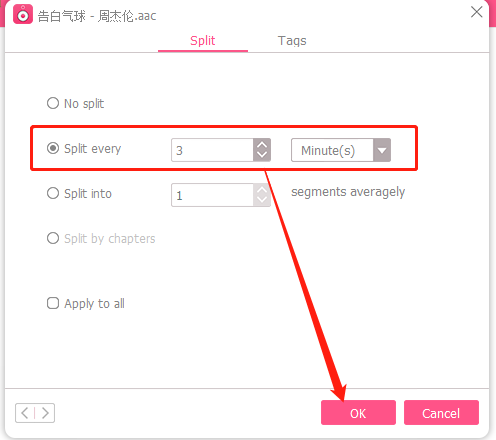Switch to the Tags tab
This screenshot has height=440, width=496.
click(x=292, y=41)
